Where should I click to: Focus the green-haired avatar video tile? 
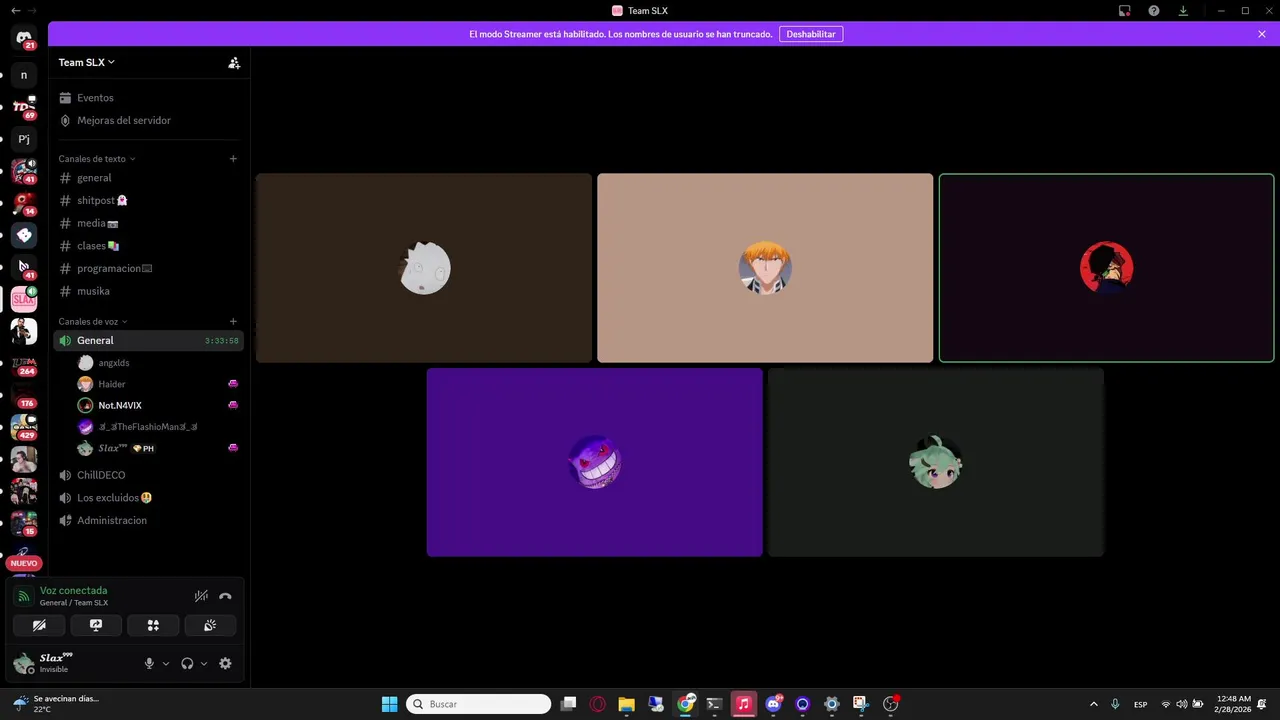click(x=936, y=462)
